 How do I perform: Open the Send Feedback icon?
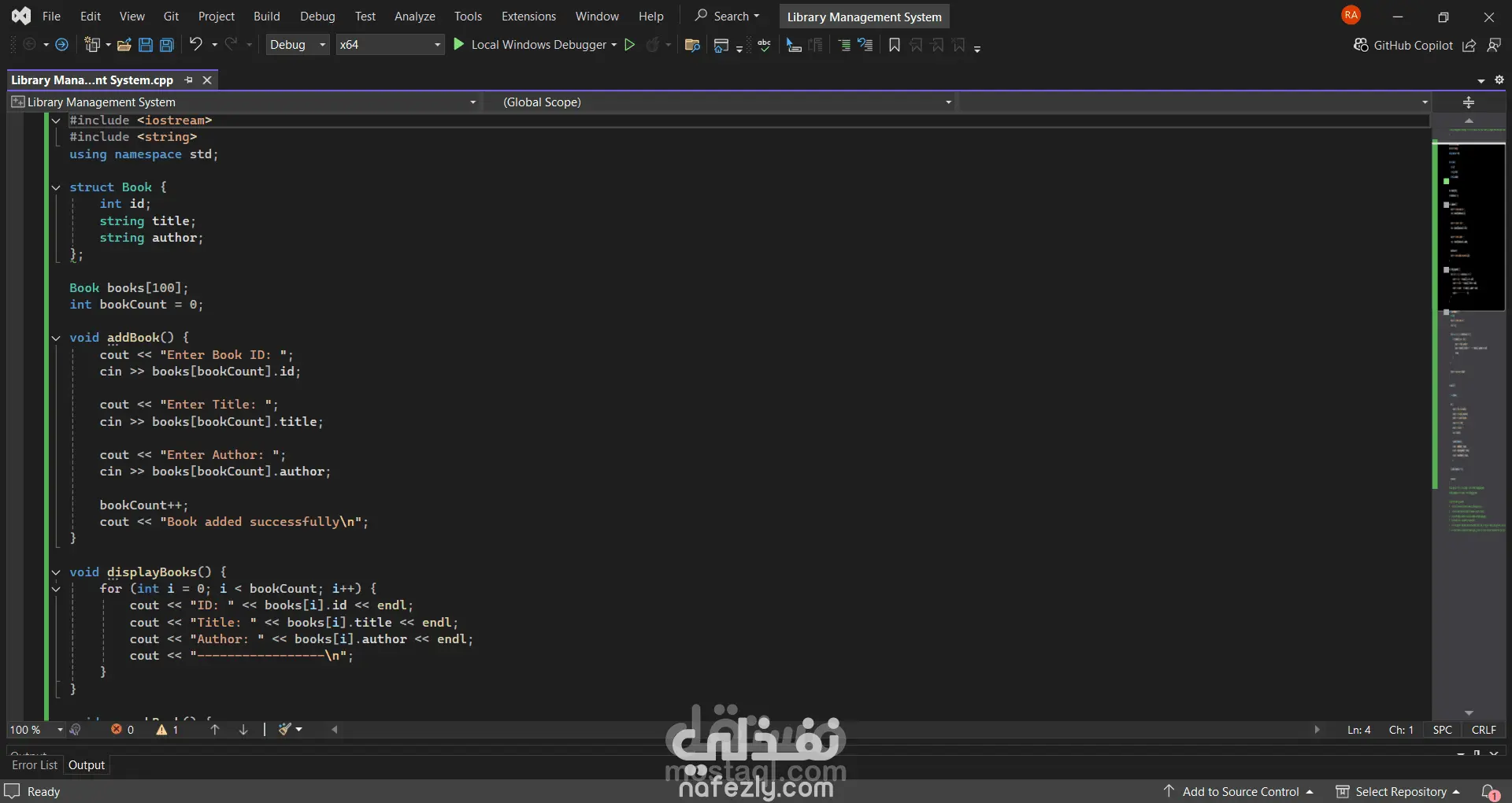pyautogui.click(x=1494, y=46)
